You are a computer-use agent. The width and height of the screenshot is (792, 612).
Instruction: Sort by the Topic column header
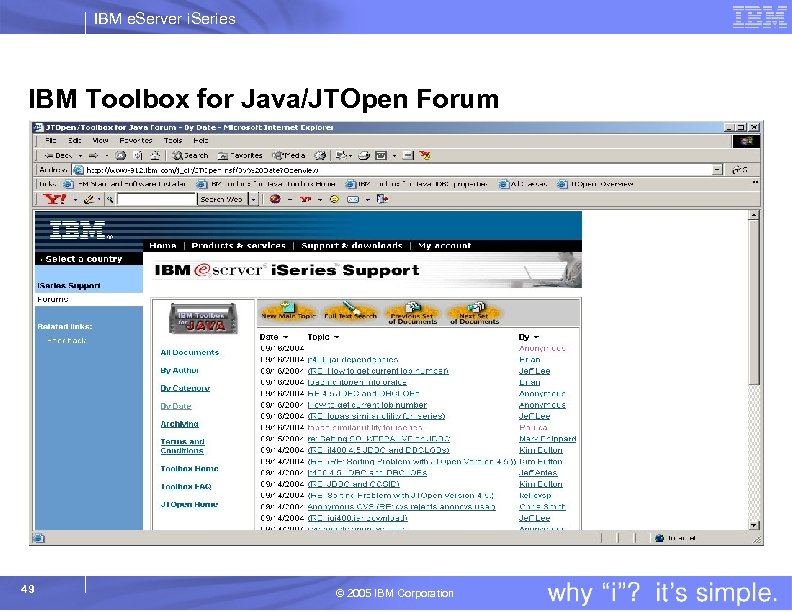323,337
